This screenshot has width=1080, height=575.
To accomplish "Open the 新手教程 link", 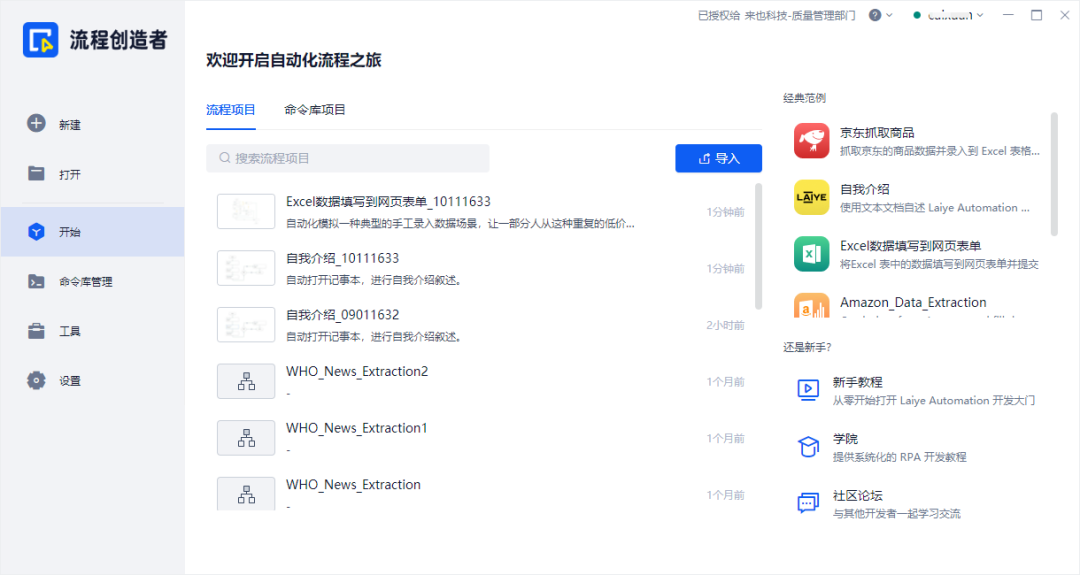I will (x=858, y=381).
